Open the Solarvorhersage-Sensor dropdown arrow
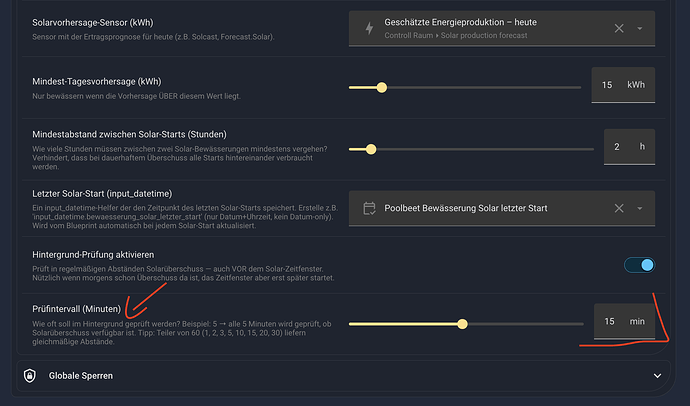 point(640,29)
